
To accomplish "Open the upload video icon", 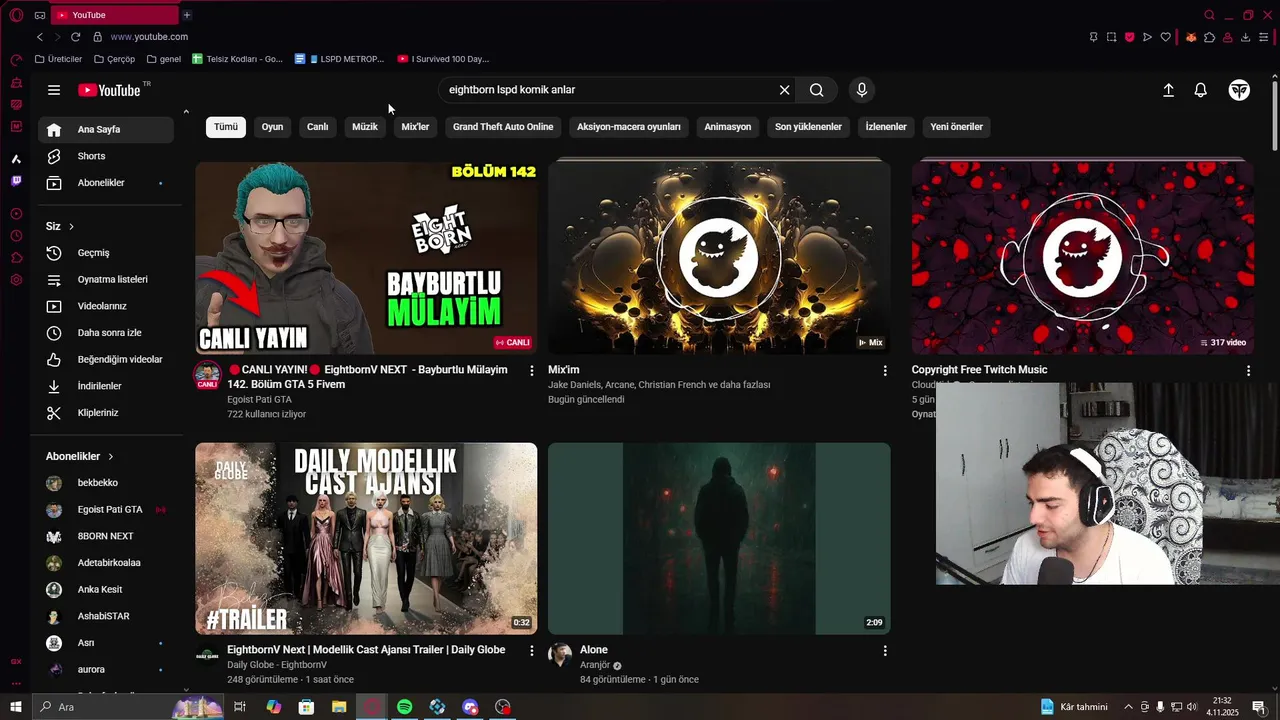I will pyautogui.click(x=1168, y=90).
